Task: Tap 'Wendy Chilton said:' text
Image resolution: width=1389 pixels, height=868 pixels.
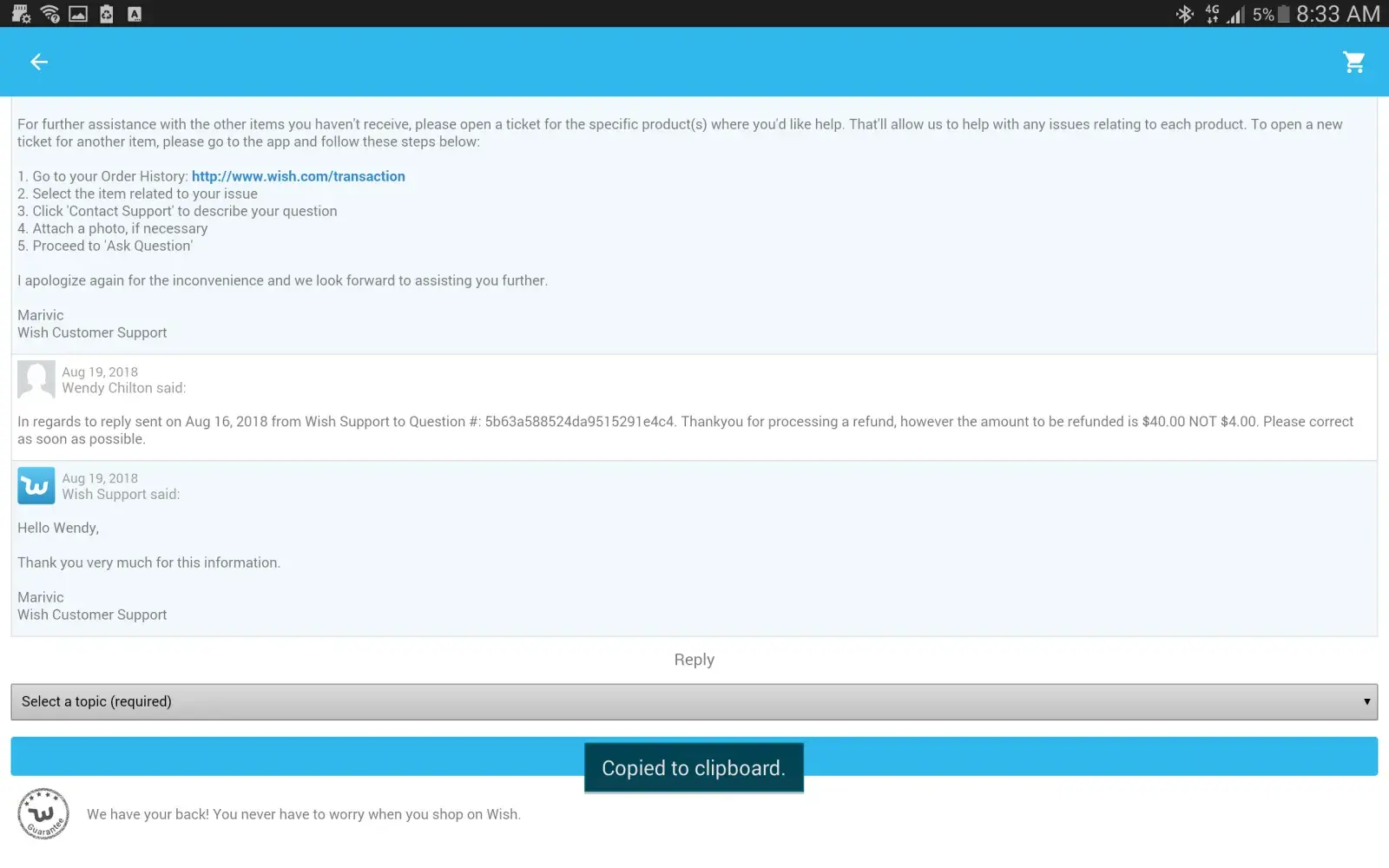Action: tap(124, 388)
